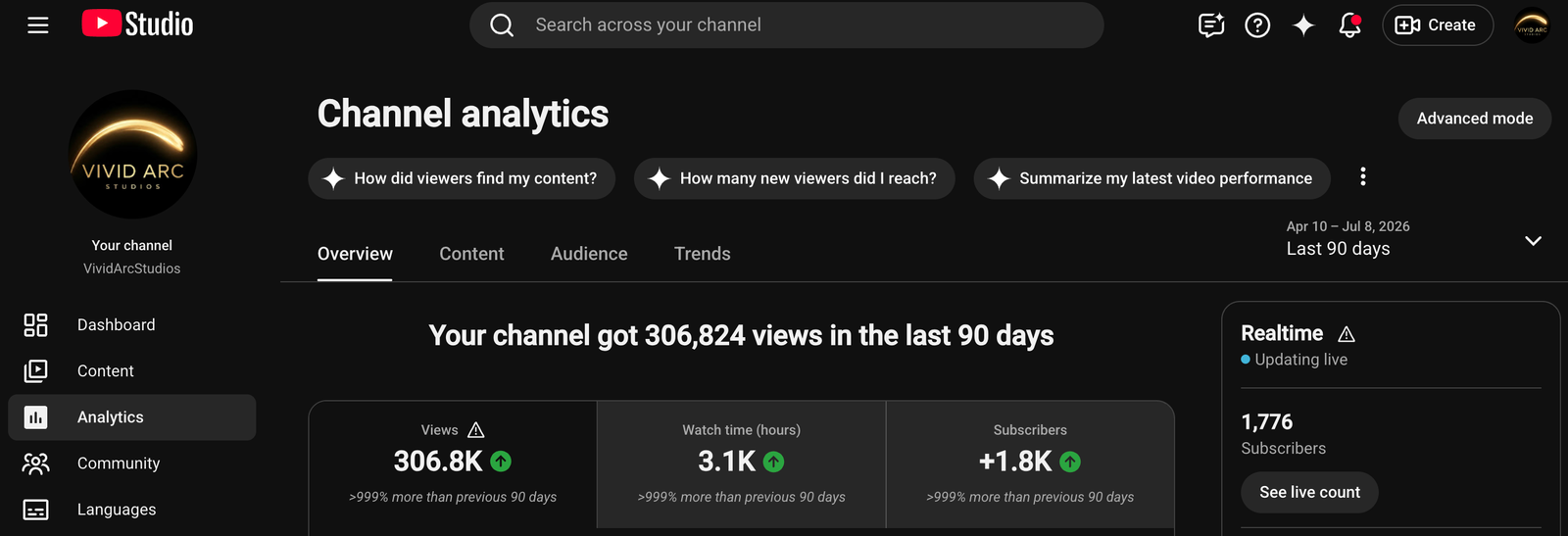Screen dimensions: 1568x536
Task: Click the VividArcStudios channel name
Action: [x=132, y=268]
